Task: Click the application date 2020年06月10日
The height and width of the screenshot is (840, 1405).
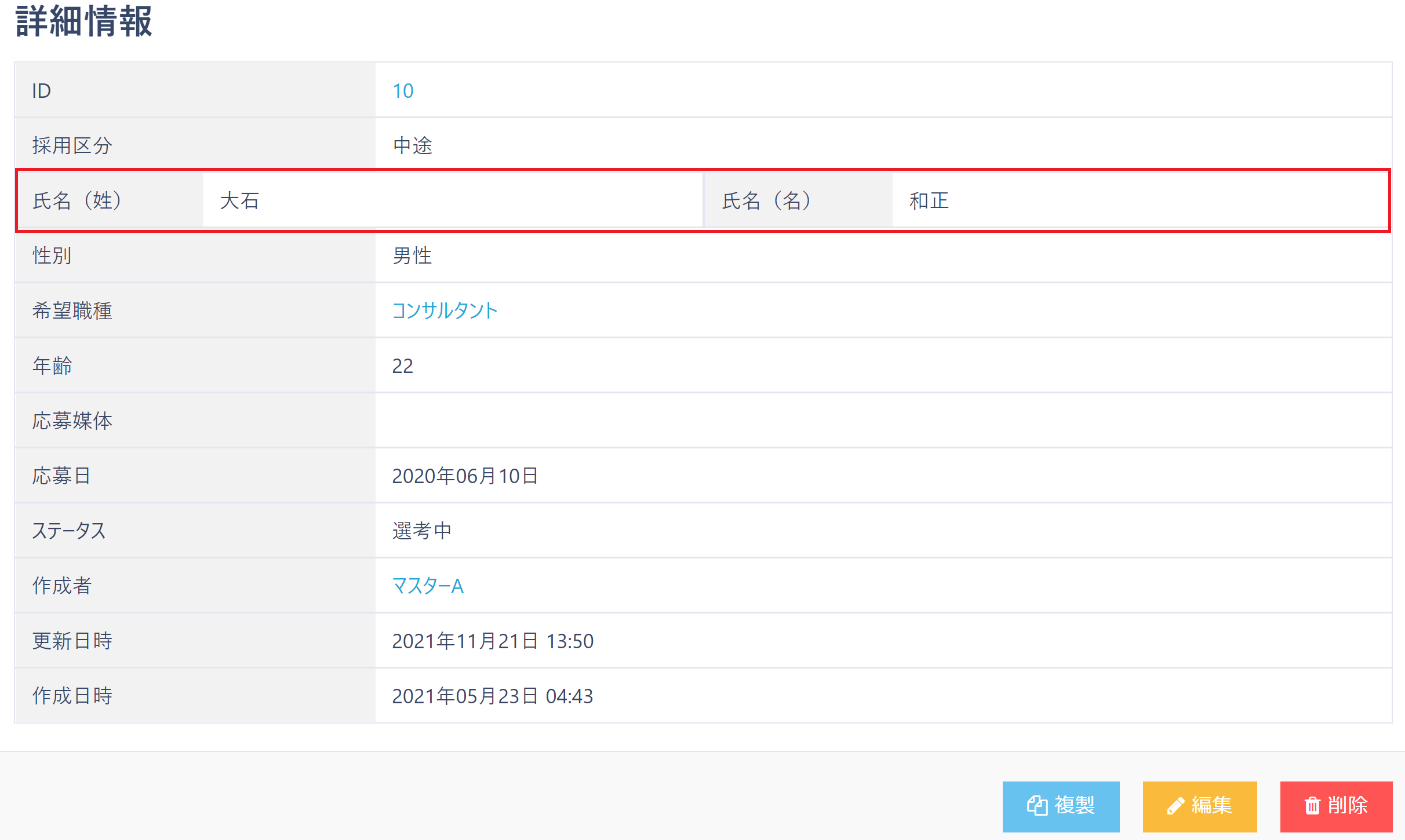Action: pos(465,476)
